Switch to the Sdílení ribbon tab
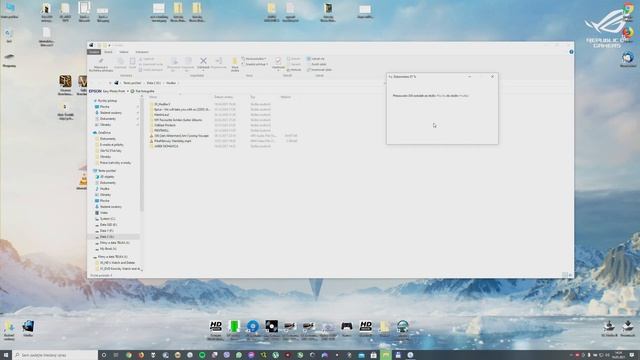The height and width of the screenshot is (360, 640). (x=124, y=52)
